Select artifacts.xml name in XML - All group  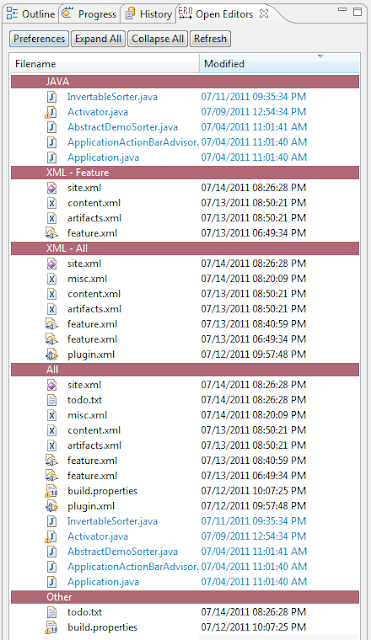click(95, 309)
